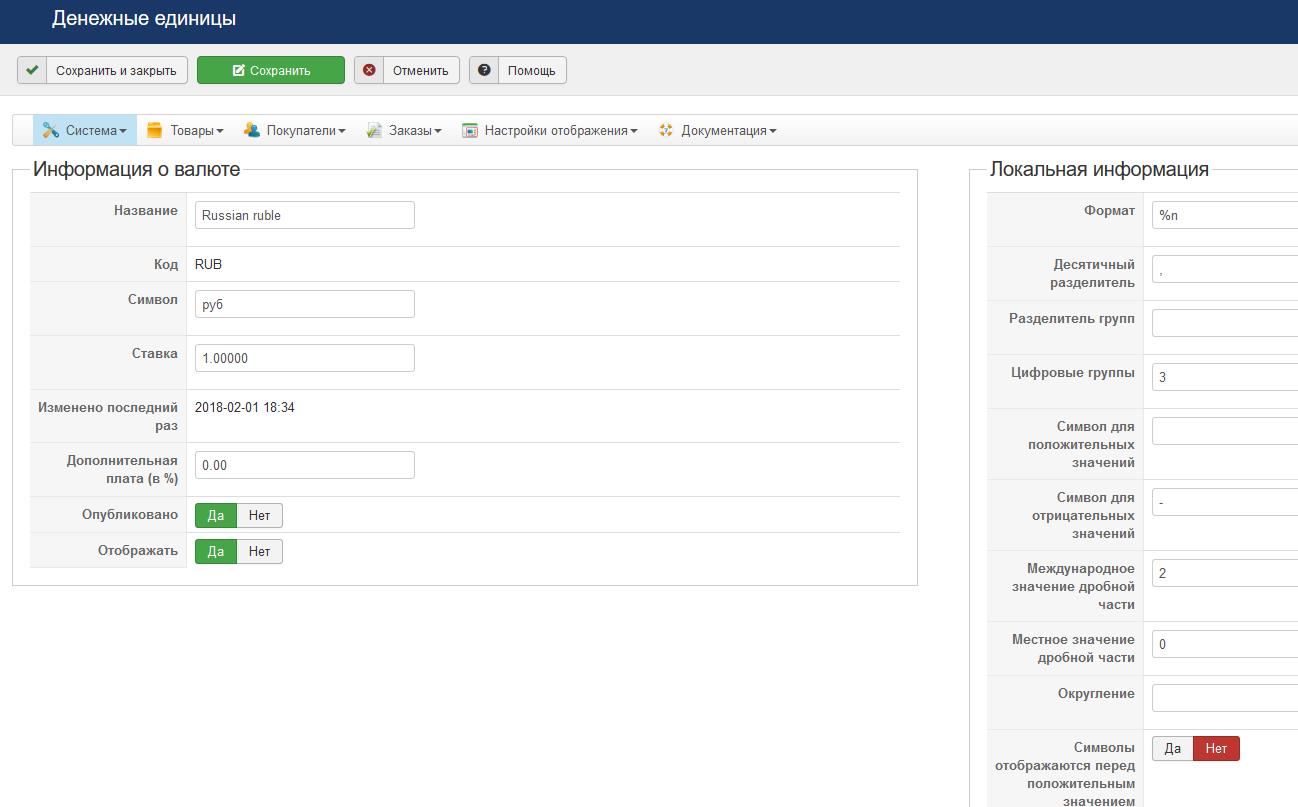Set Опубликовано to Нет
Viewport: 1298px width, 807px height.
click(x=260, y=516)
